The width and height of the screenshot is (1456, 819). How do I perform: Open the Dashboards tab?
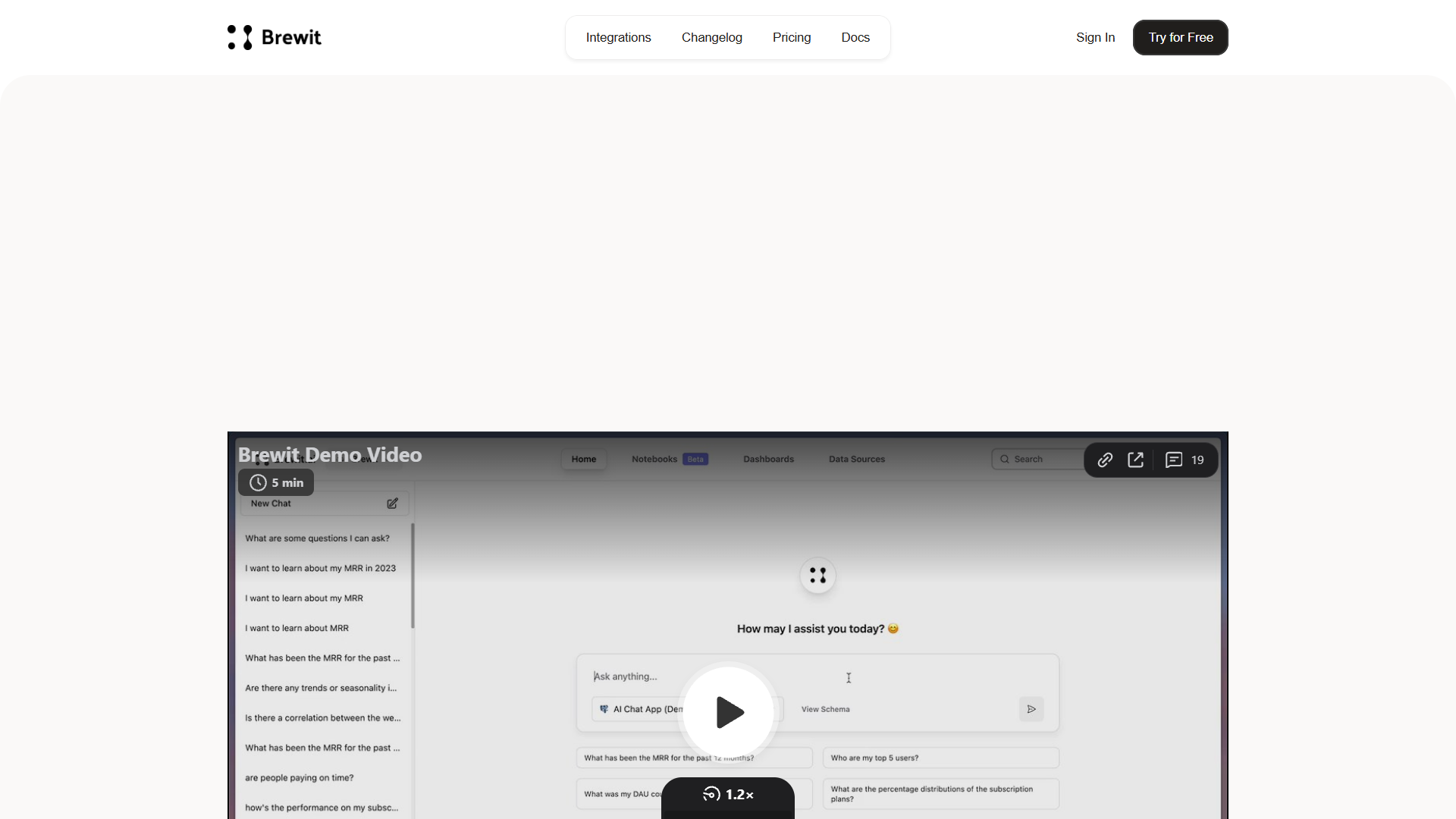pyautogui.click(x=768, y=459)
